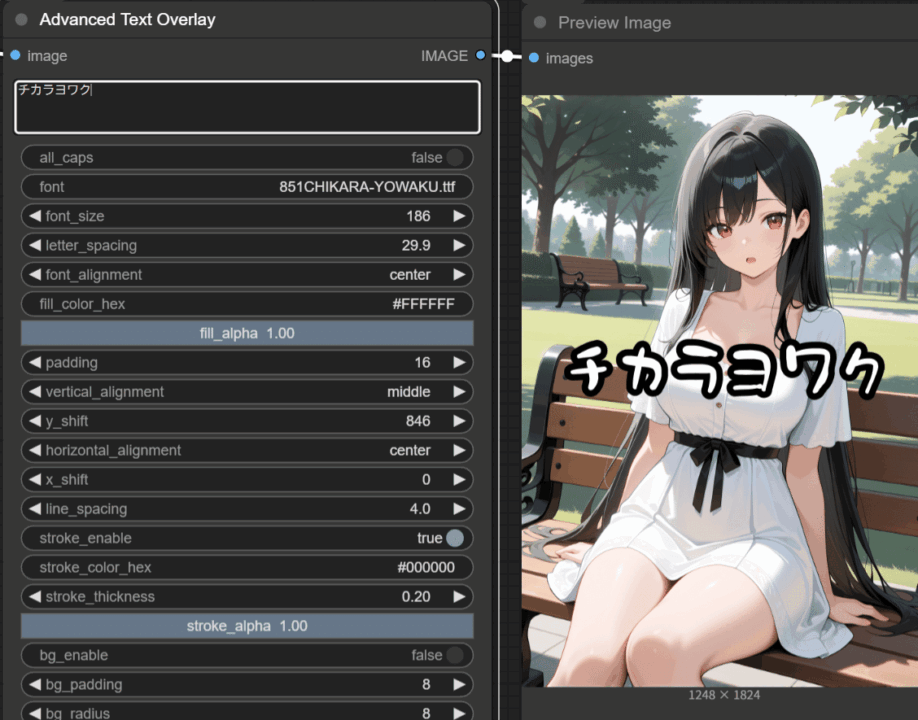Click the Advanced Text Overlay title
Image resolution: width=918 pixels, height=720 pixels.
click(127, 19)
